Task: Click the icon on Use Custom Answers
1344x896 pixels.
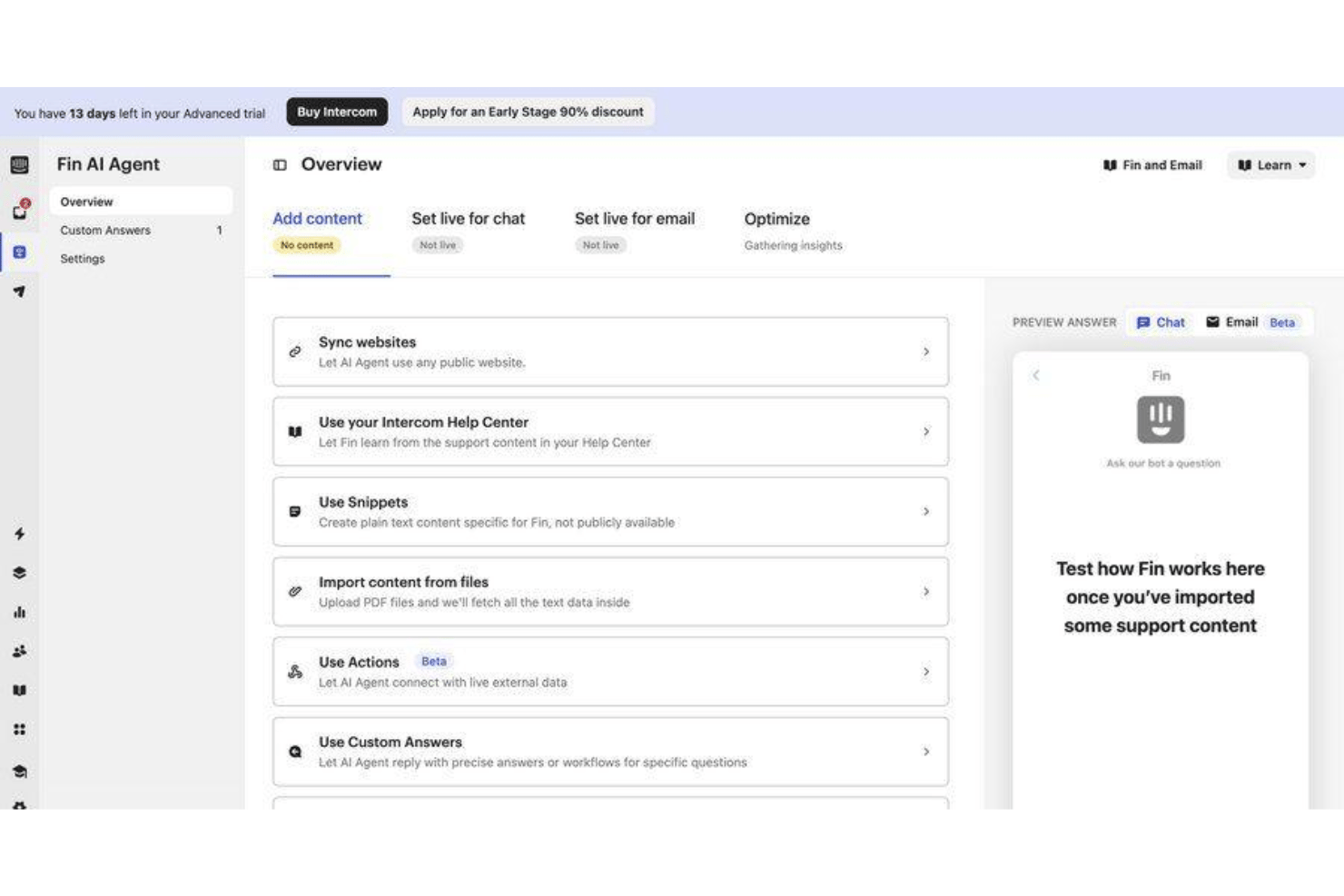Action: [295, 752]
